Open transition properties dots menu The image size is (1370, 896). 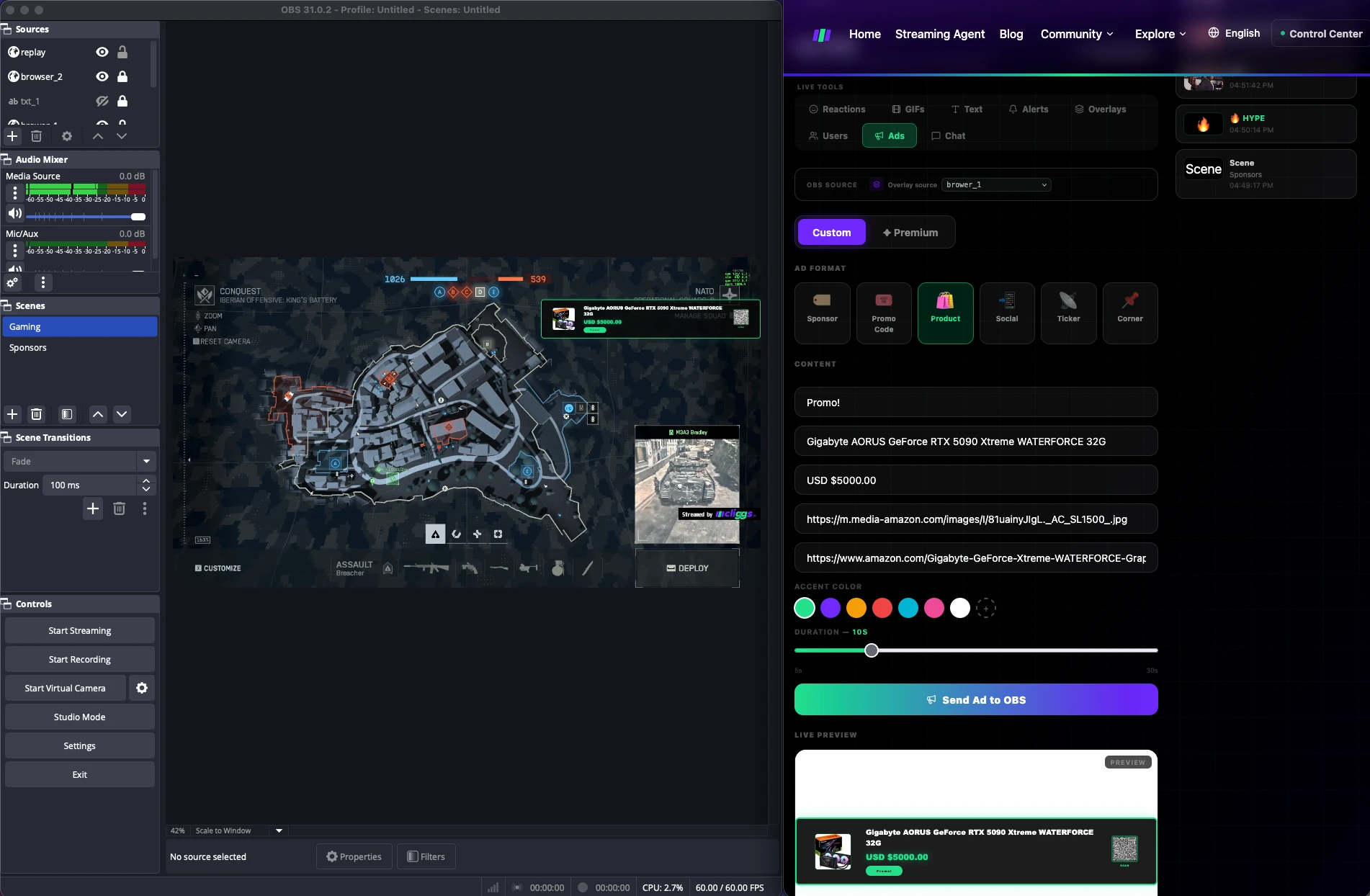point(145,509)
